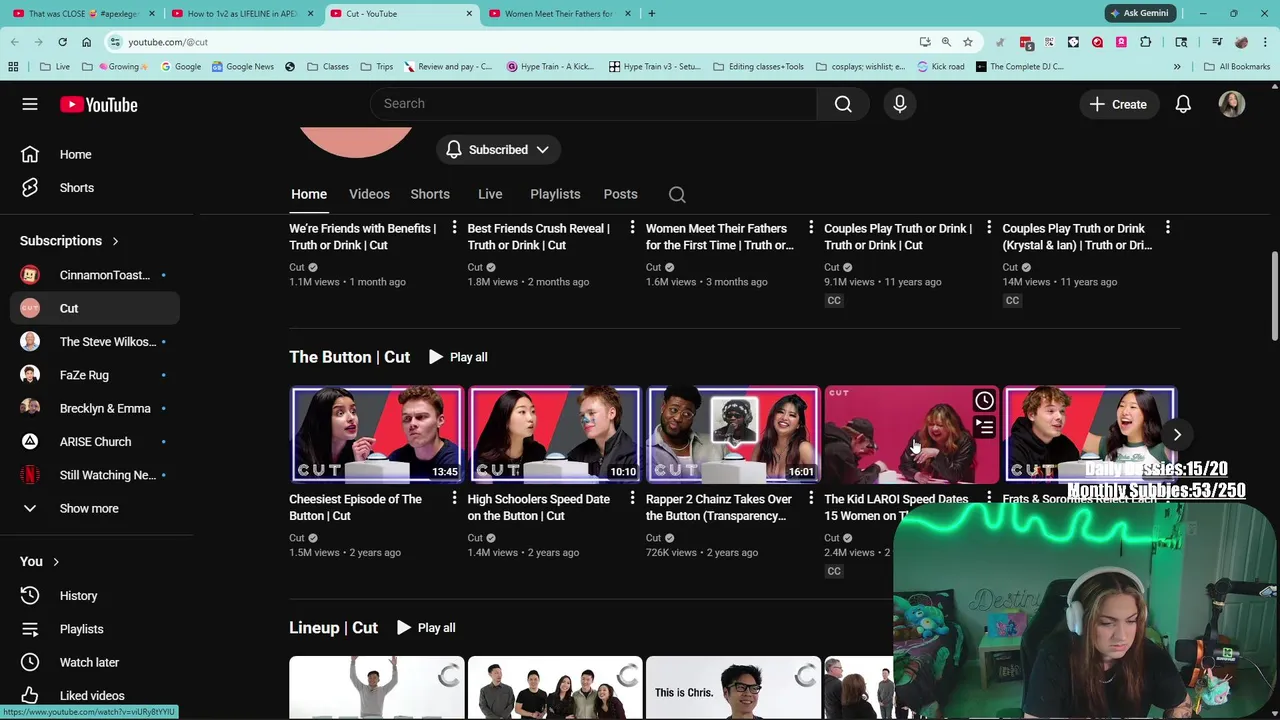The width and height of the screenshot is (1280, 720).
Task: Play all in The Button playlist
Action: tap(458, 357)
